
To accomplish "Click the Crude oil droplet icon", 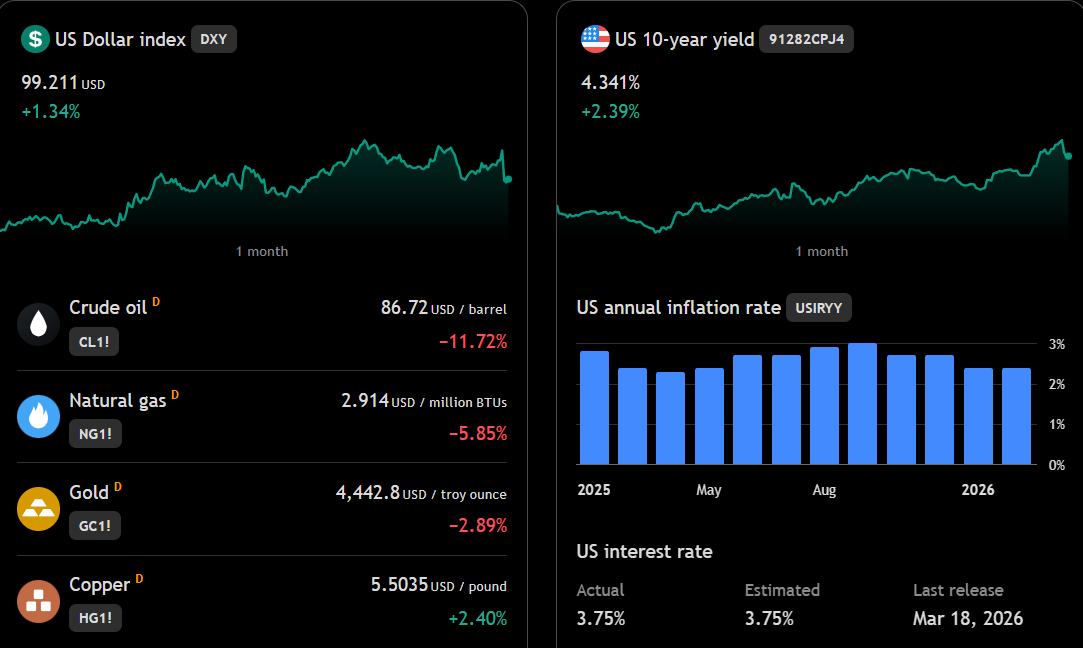I will [x=39, y=324].
